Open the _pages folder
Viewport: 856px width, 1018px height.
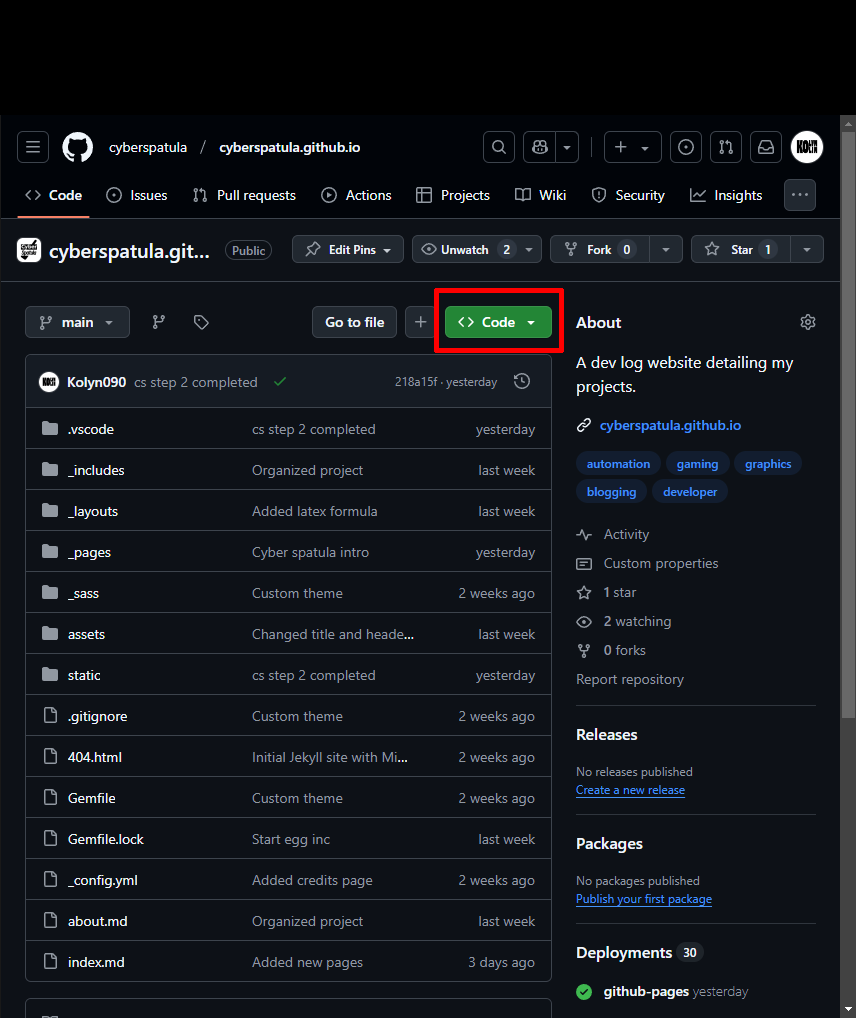pyautogui.click(x=90, y=552)
